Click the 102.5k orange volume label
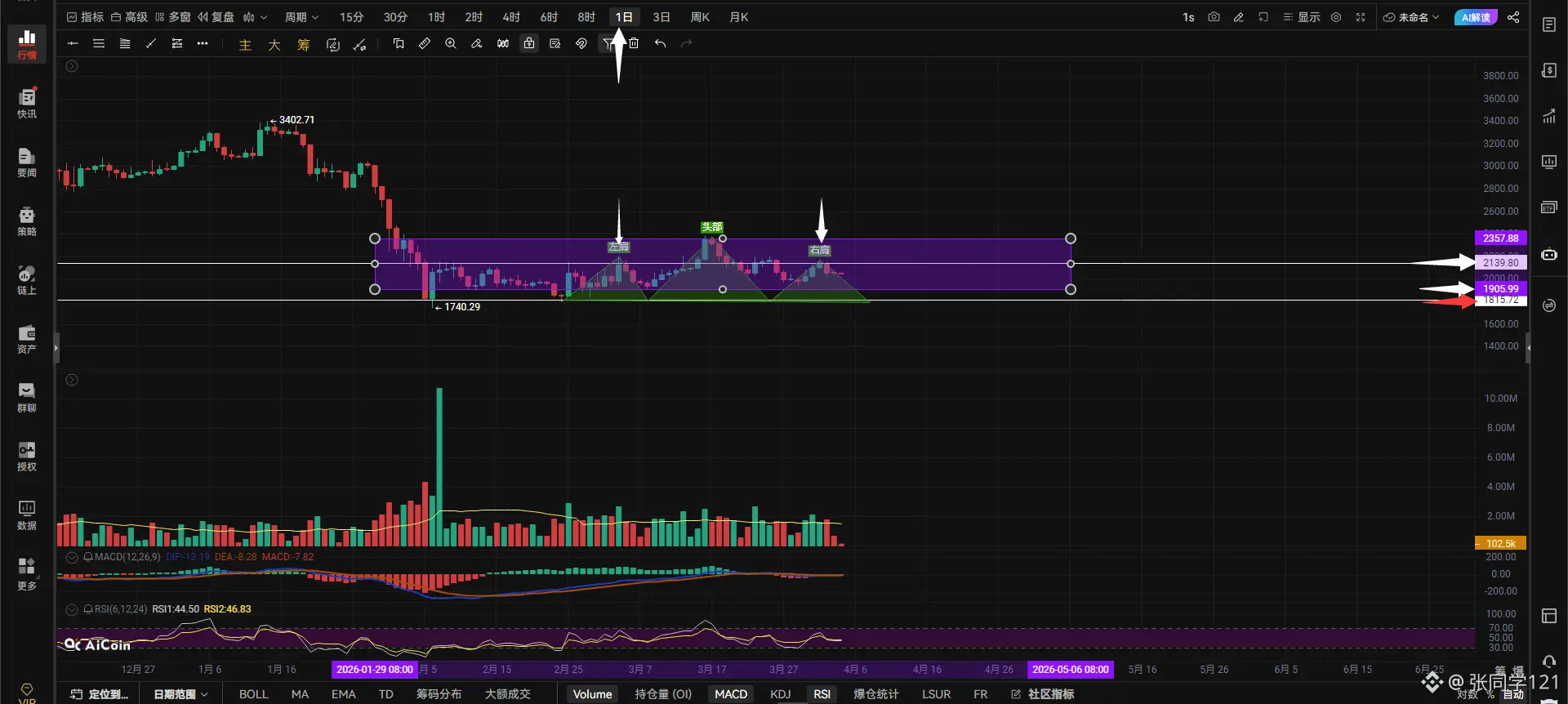 coord(1501,543)
